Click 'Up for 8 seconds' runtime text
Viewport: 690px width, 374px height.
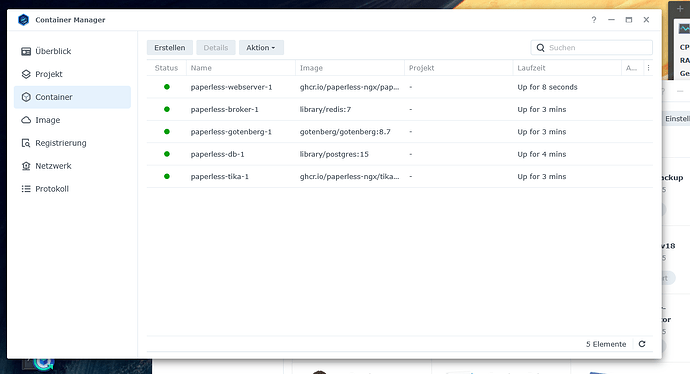click(547, 87)
